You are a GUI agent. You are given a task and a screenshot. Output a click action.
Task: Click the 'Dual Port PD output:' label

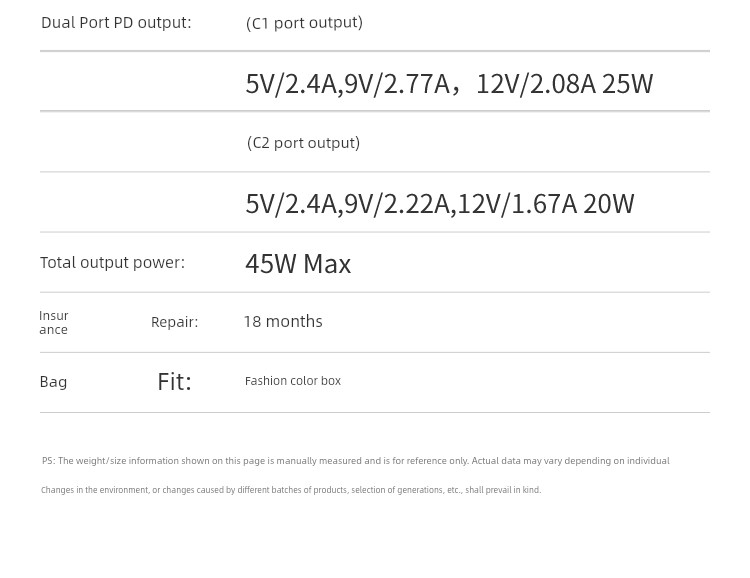(116, 23)
